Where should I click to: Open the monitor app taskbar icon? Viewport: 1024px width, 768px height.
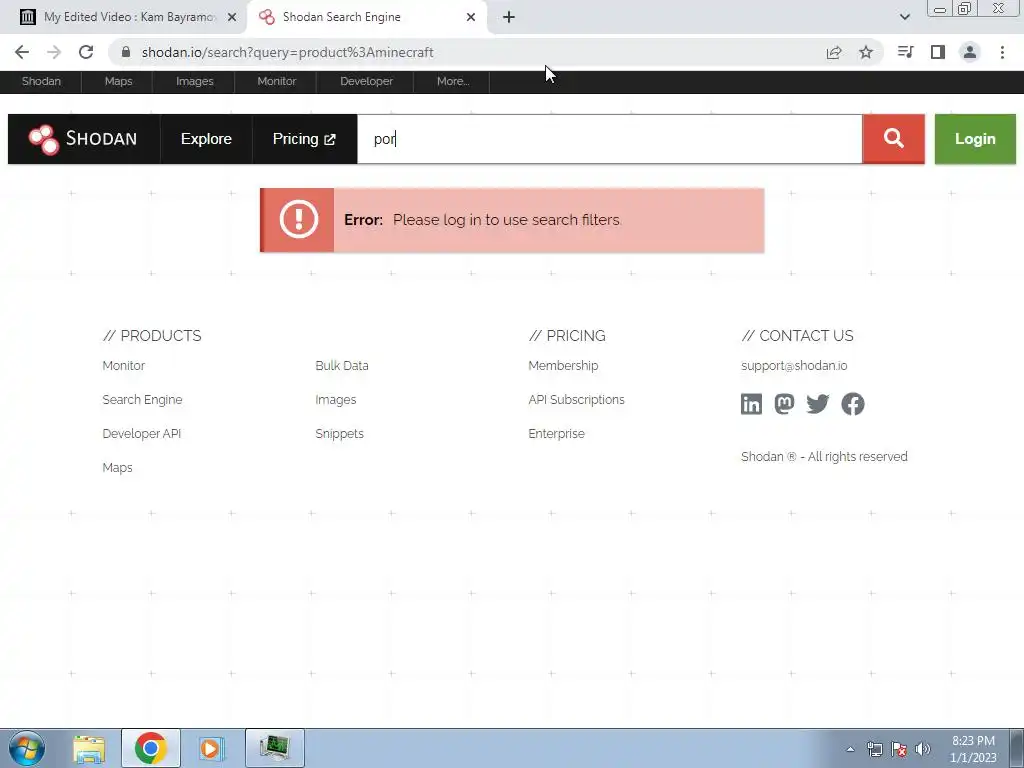point(275,748)
